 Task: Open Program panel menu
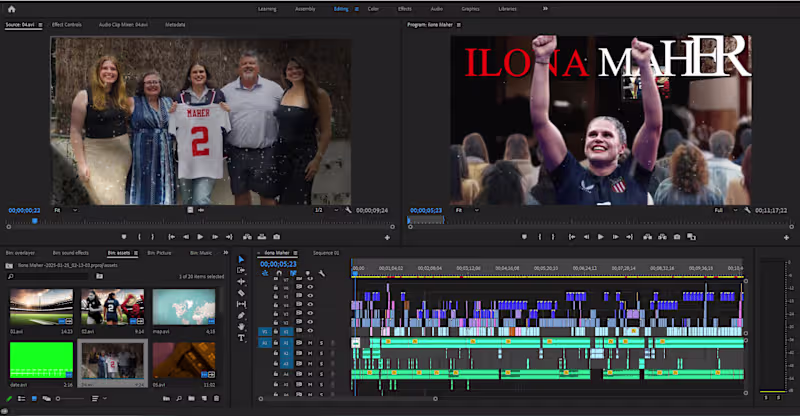click(459, 25)
